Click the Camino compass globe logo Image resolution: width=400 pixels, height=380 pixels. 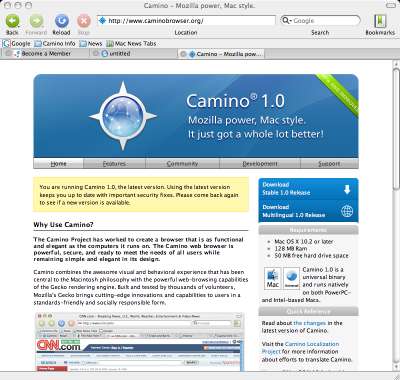point(123,116)
